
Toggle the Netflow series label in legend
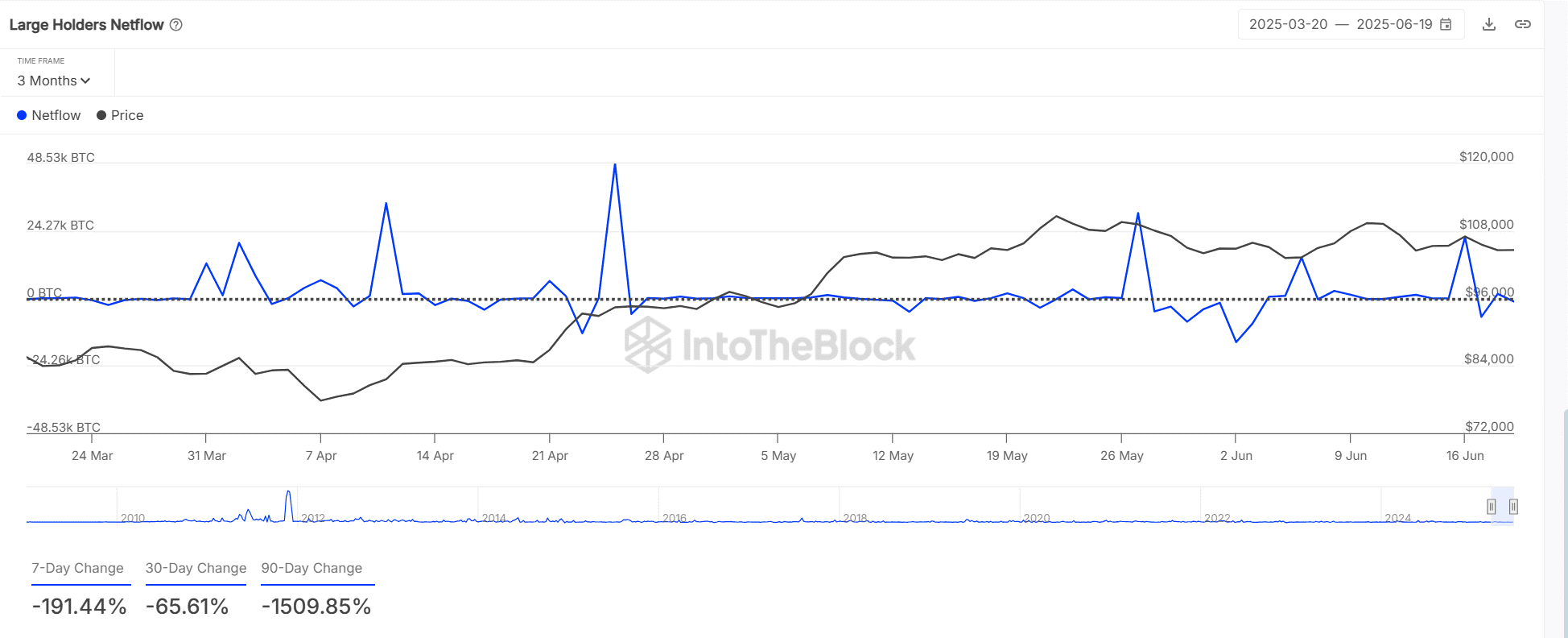[x=56, y=115]
